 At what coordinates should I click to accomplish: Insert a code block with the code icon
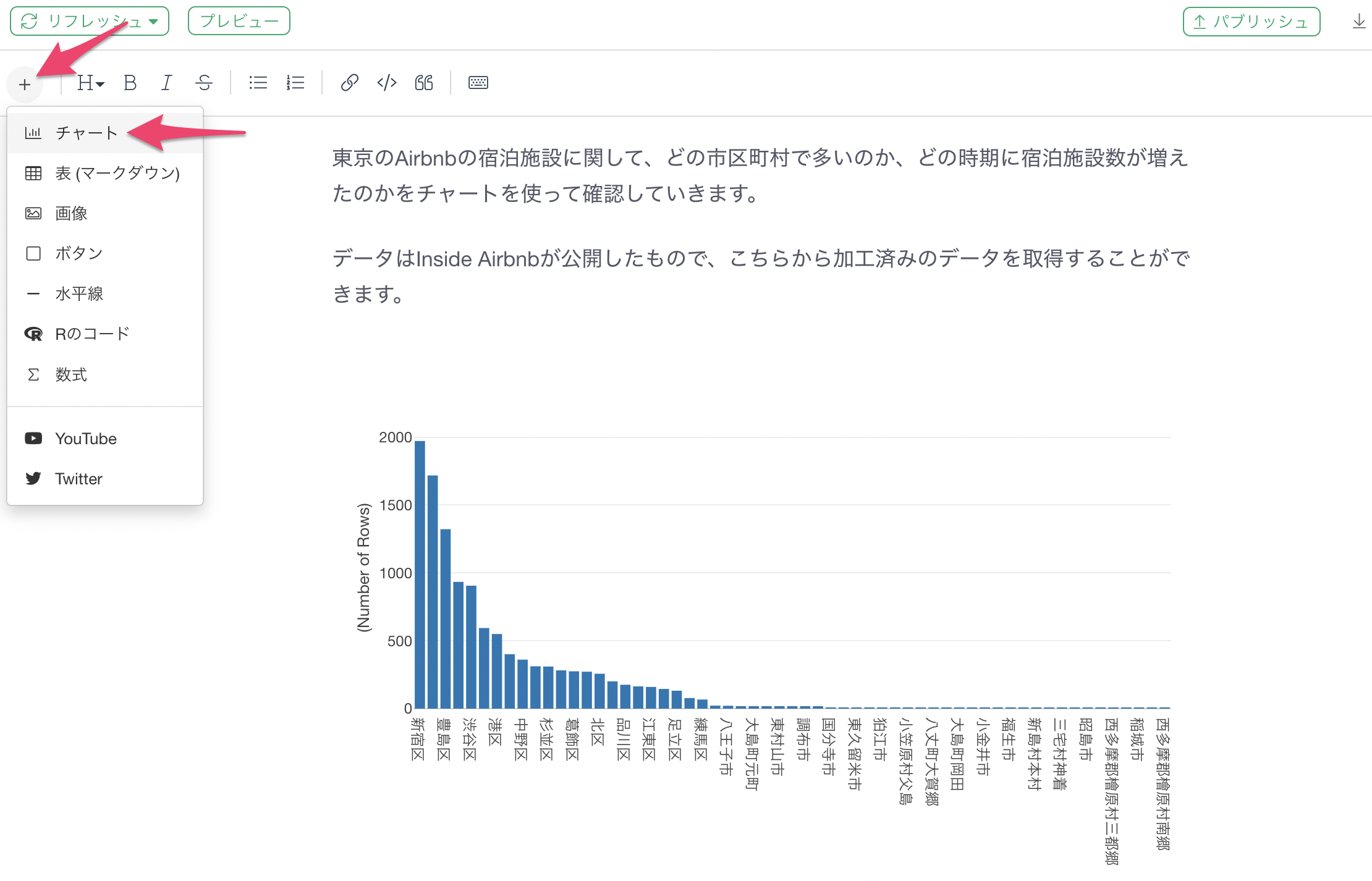tap(387, 83)
